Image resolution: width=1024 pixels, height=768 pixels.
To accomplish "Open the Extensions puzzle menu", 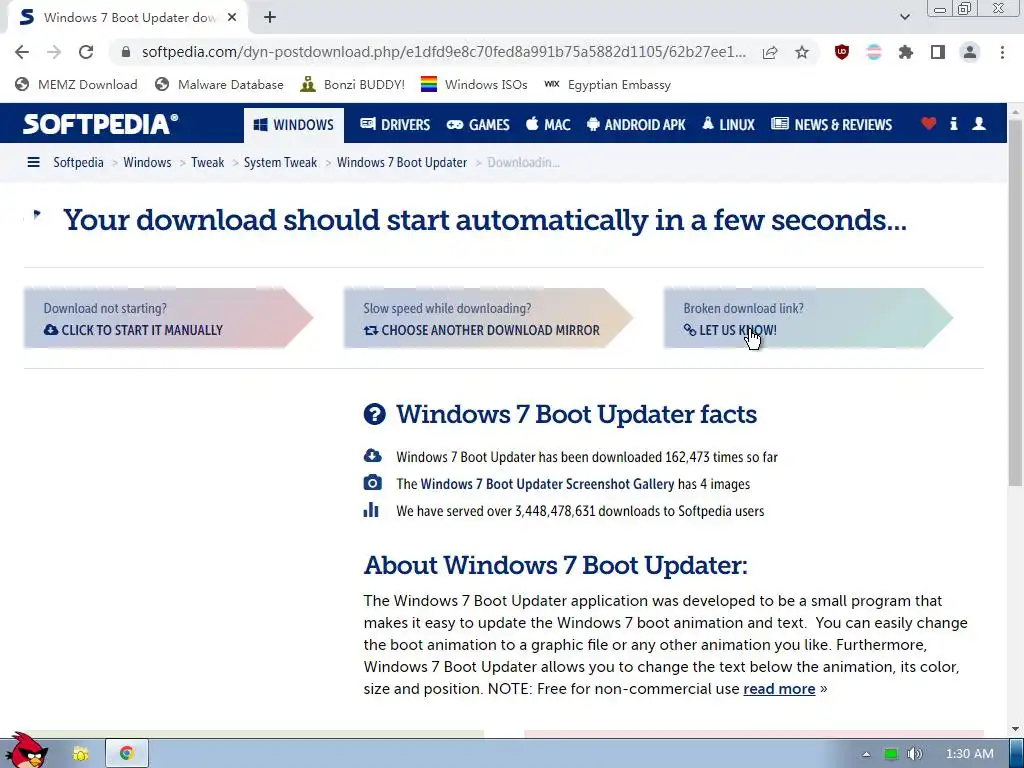I will point(906,52).
